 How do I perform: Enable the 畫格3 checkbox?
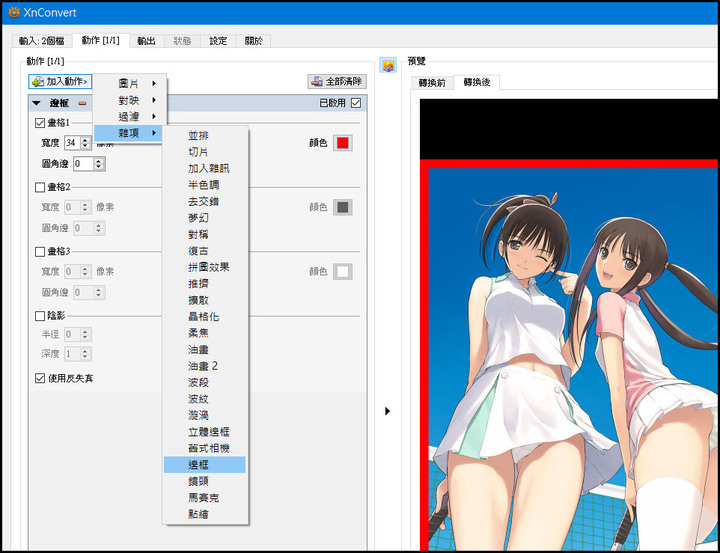(x=40, y=251)
